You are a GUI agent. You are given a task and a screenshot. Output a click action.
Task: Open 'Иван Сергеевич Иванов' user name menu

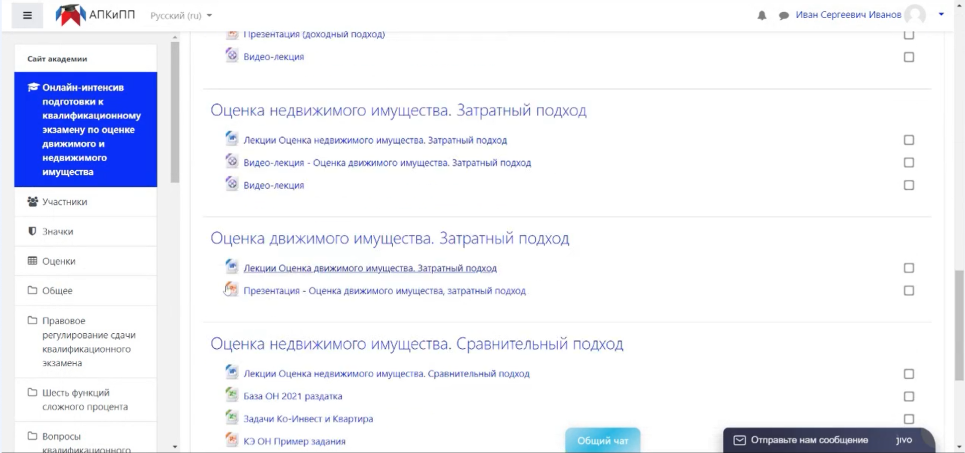point(847,15)
